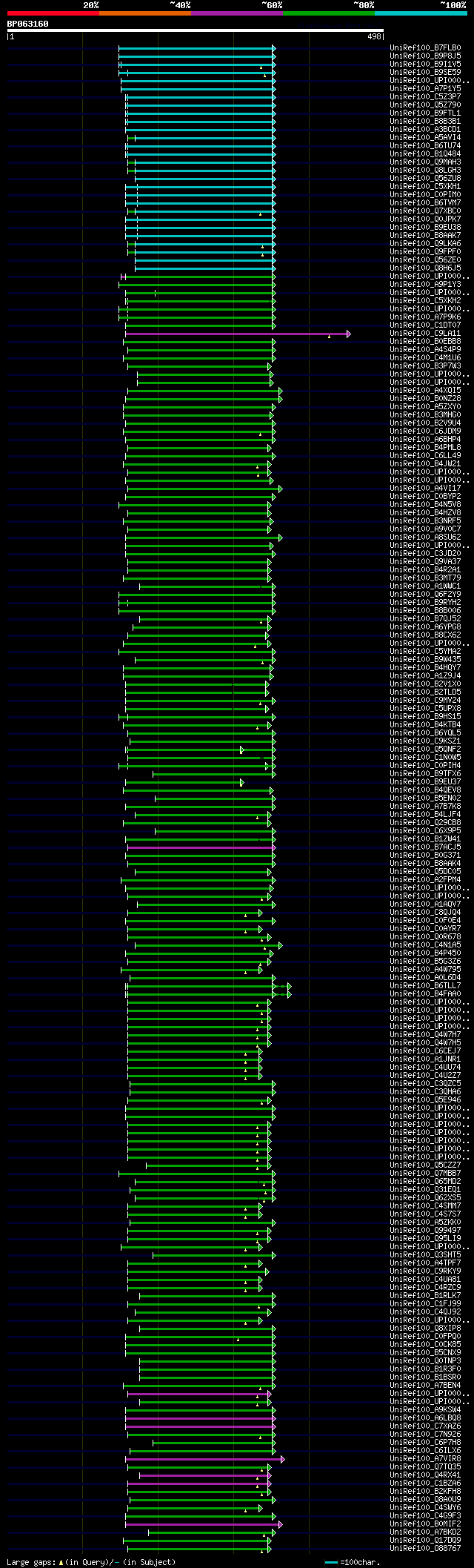This screenshot has height=1568, width=474.
Task: Select hit label UniRef100_C9LA11
Action: 425,334
